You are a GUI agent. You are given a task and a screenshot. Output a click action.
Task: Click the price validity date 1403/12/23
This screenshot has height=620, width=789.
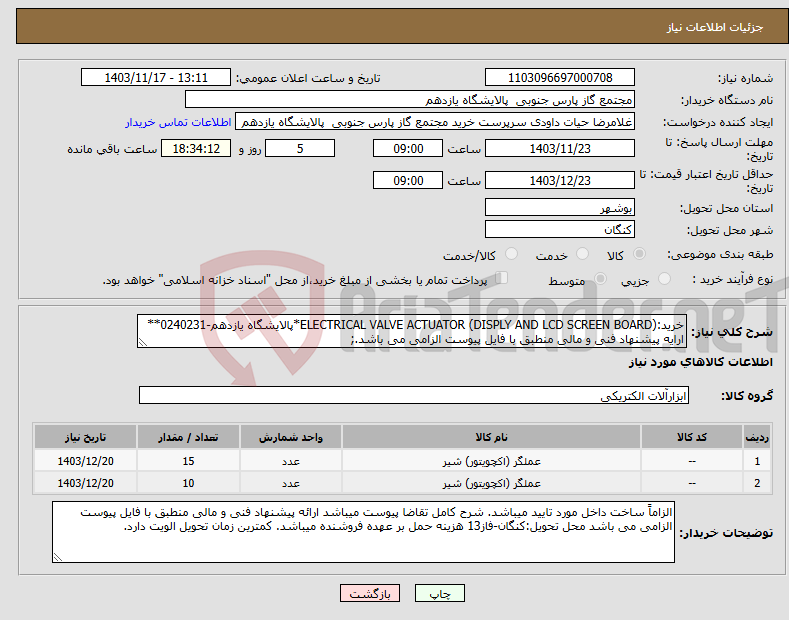[x=560, y=180]
